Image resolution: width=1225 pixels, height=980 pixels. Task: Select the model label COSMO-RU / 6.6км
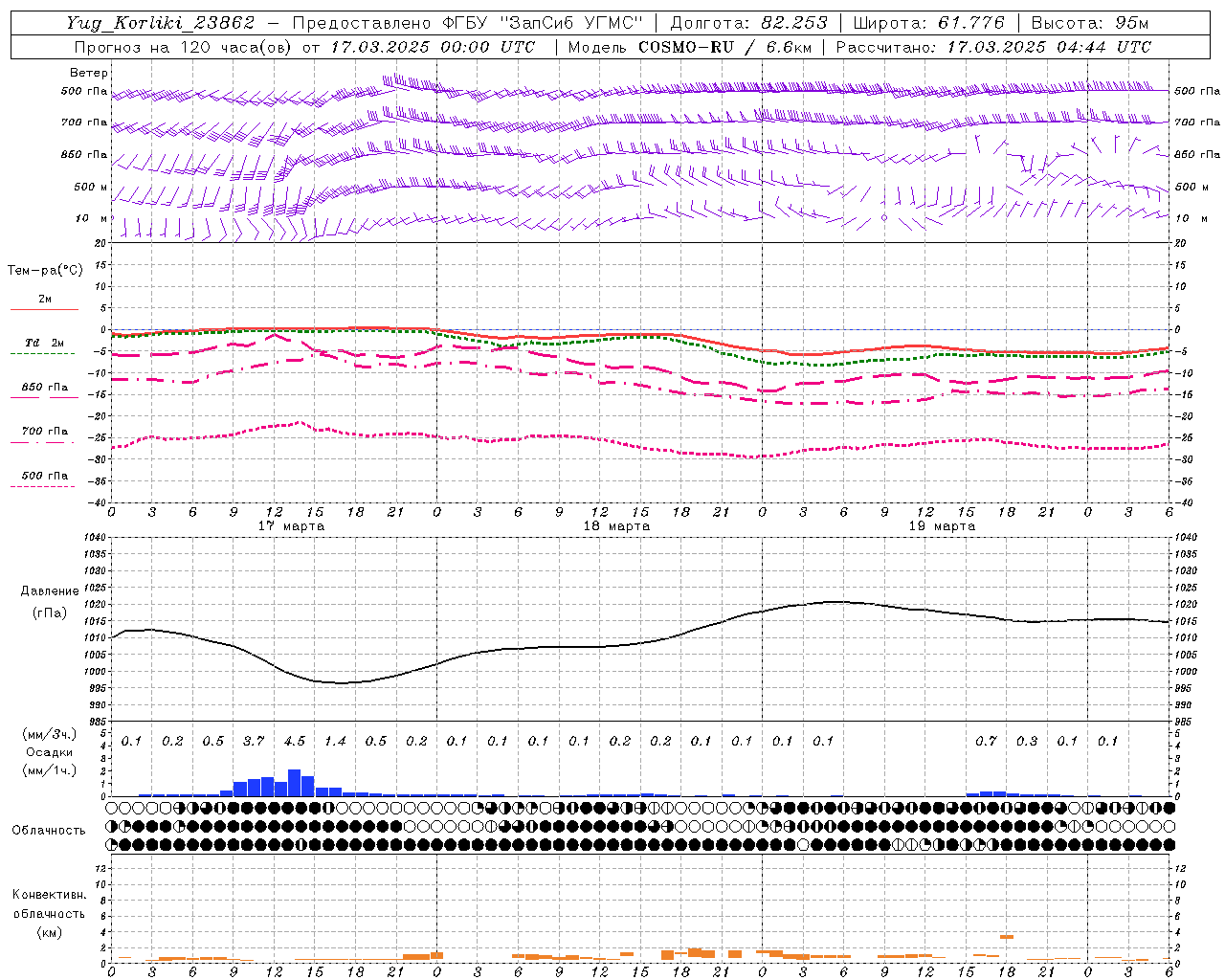(x=689, y=47)
